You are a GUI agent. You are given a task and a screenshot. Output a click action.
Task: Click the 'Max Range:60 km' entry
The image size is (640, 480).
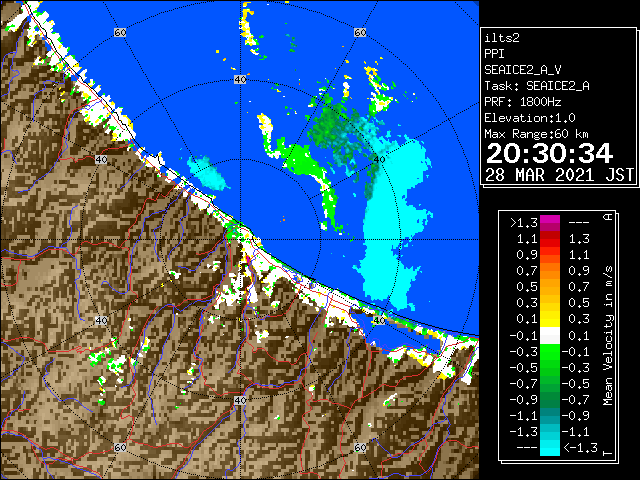[x=536, y=134]
